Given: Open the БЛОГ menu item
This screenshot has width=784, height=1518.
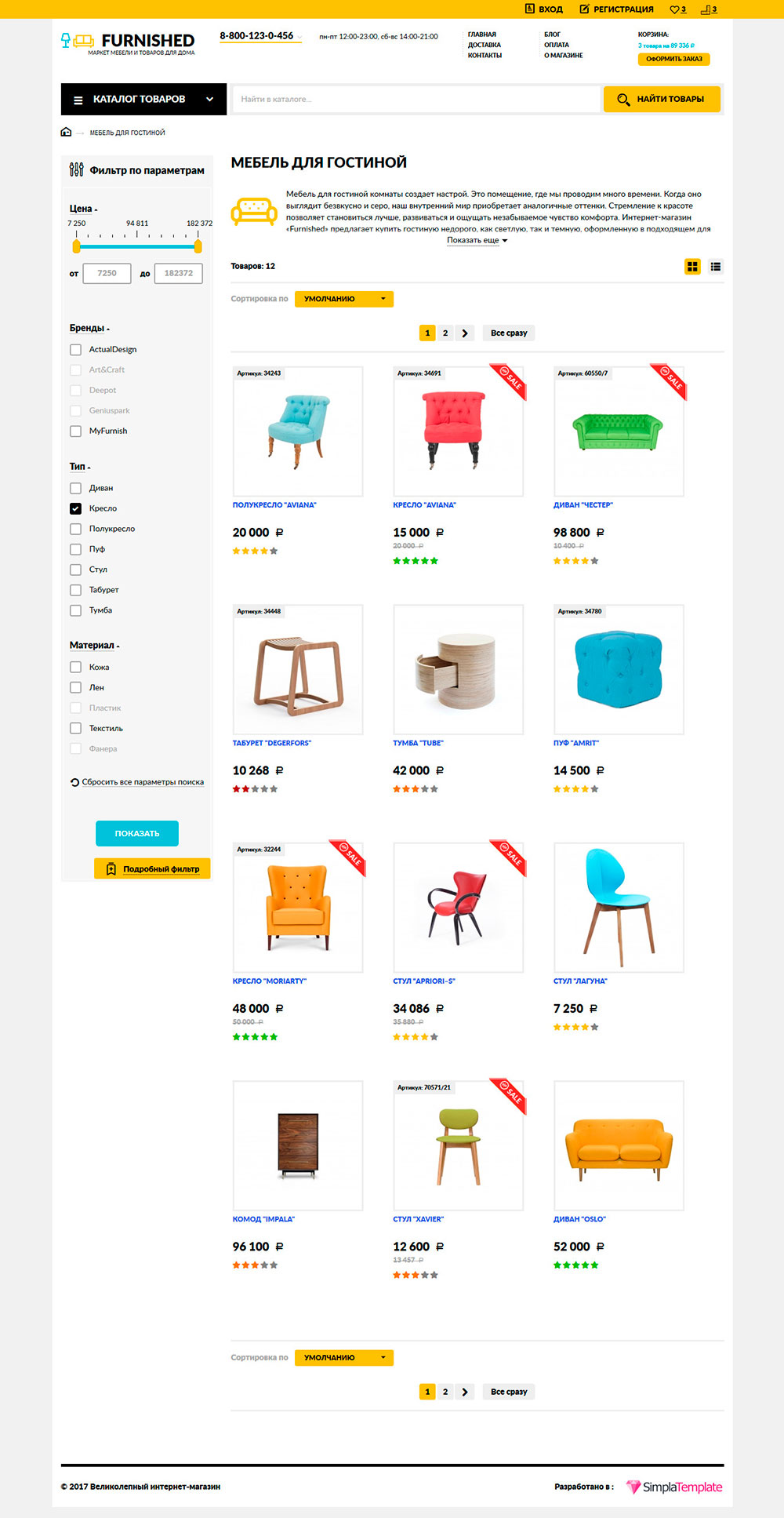Looking at the screenshot, I should [552, 35].
